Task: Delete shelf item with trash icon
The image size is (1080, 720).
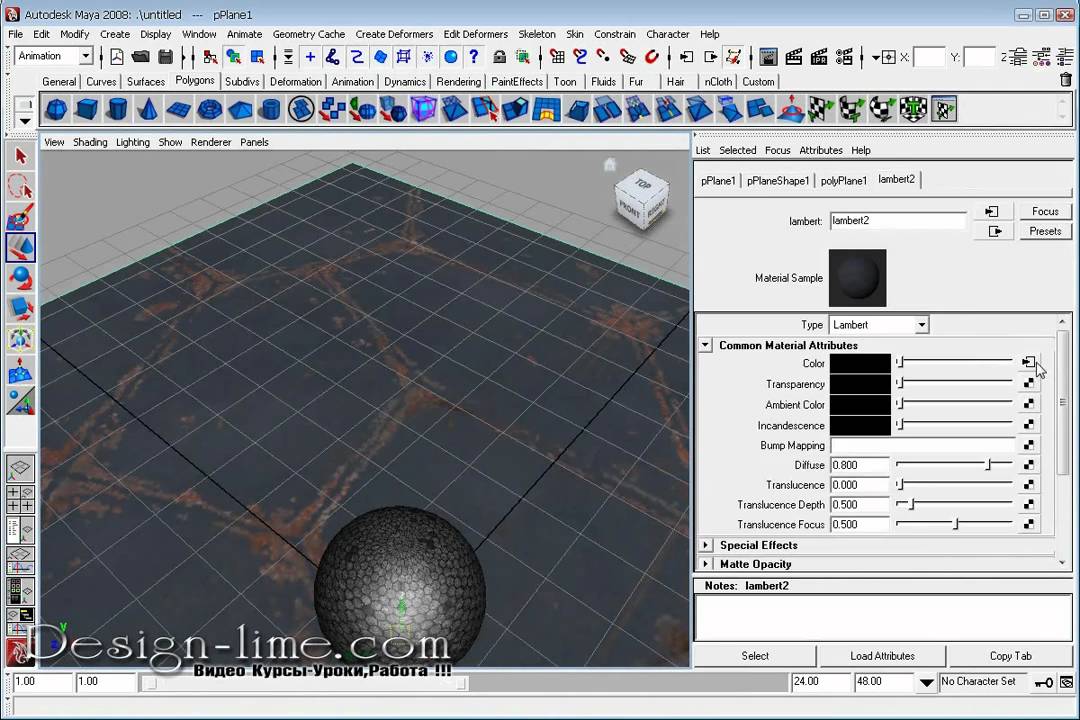Action: click(x=1065, y=81)
